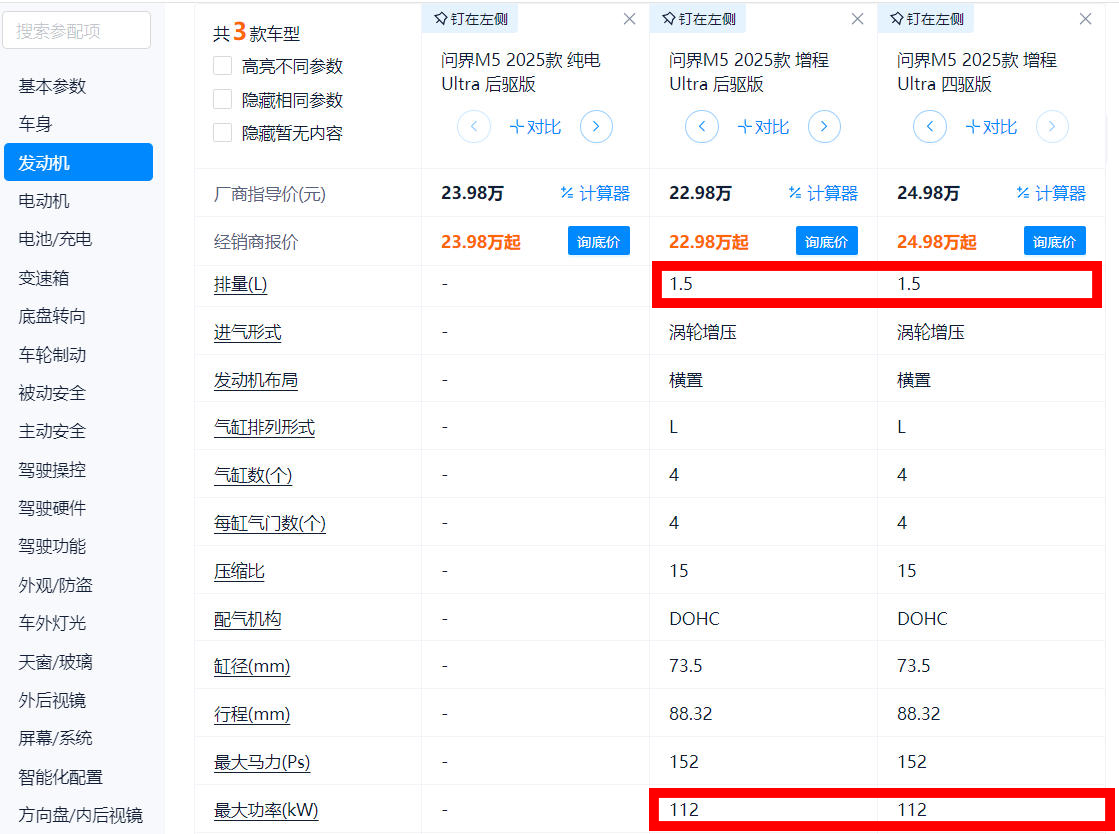
Task: Open 配气机构 parameter explanation
Action: pyautogui.click(x=248, y=619)
